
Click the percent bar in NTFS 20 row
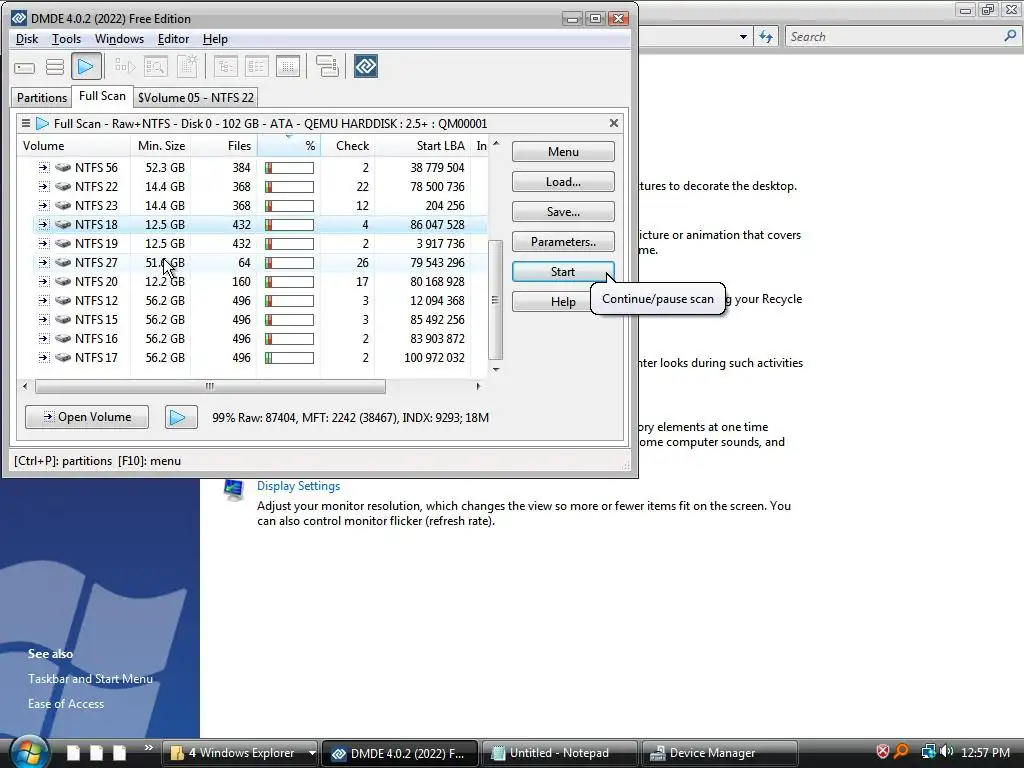pos(289,282)
